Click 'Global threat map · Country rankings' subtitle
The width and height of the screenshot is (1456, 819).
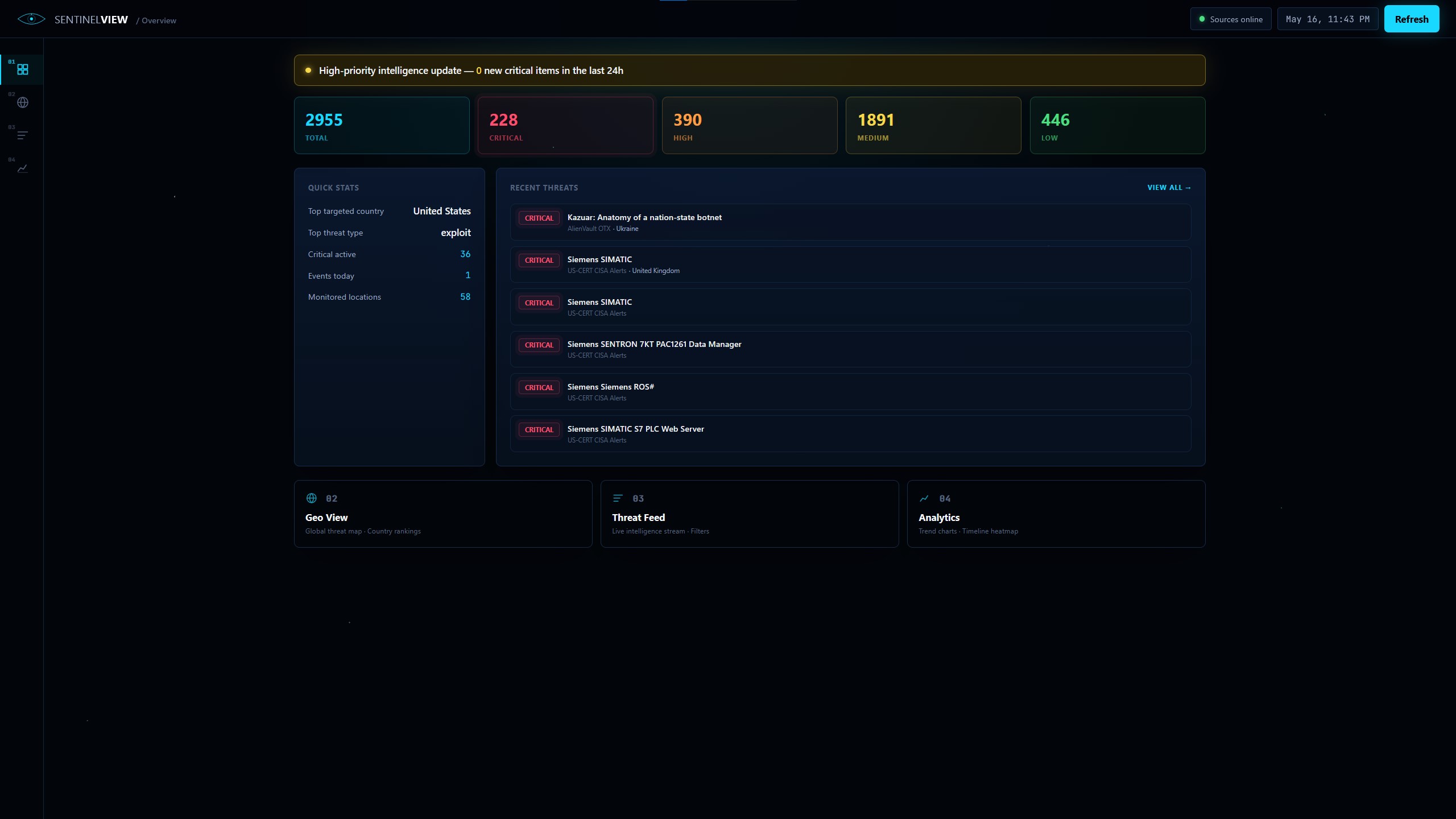click(363, 531)
